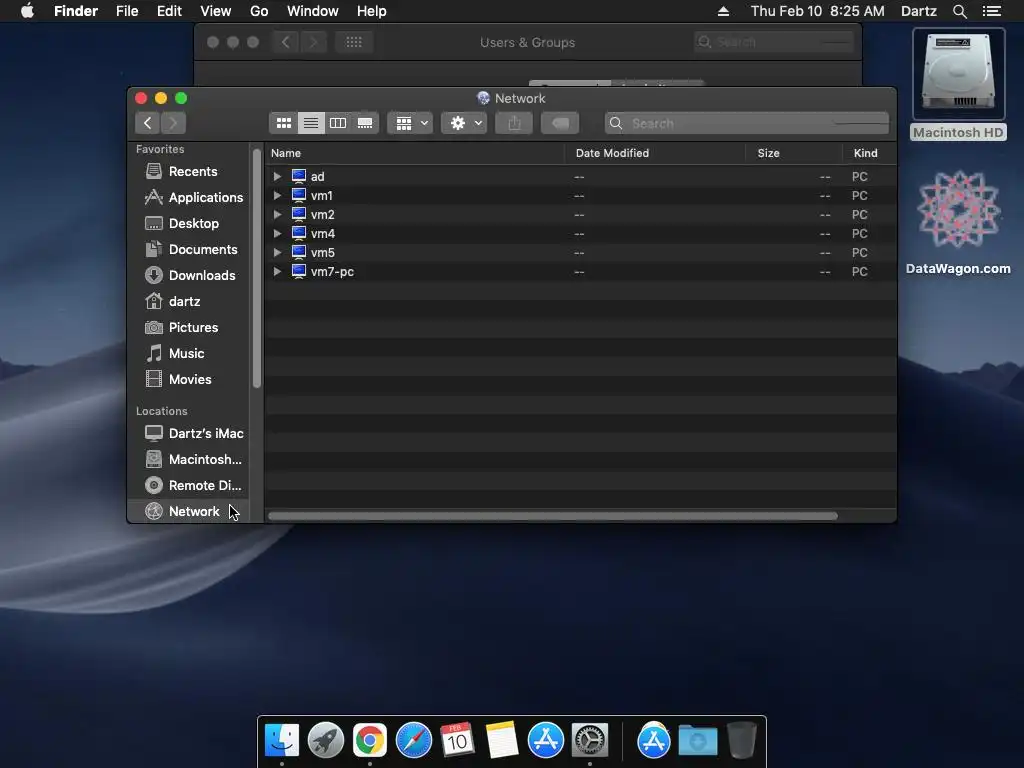Expand the vm7-pc disclosure triangle
Viewport: 1024px width, 768px height.
click(x=277, y=271)
